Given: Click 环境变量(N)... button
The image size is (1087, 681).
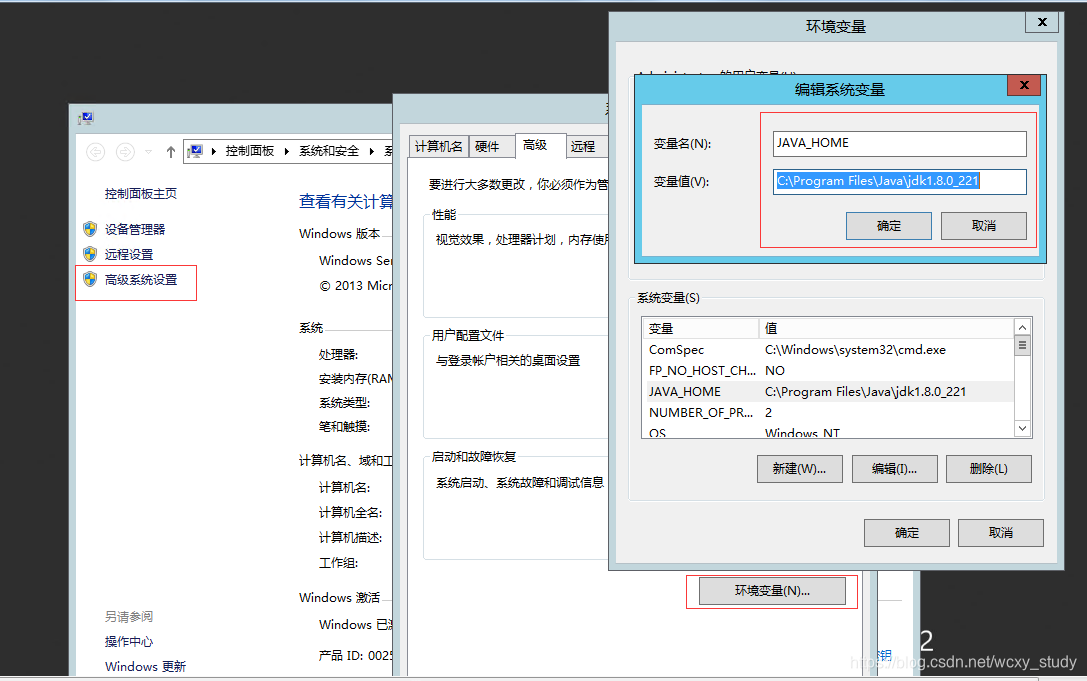Looking at the screenshot, I should (x=772, y=591).
